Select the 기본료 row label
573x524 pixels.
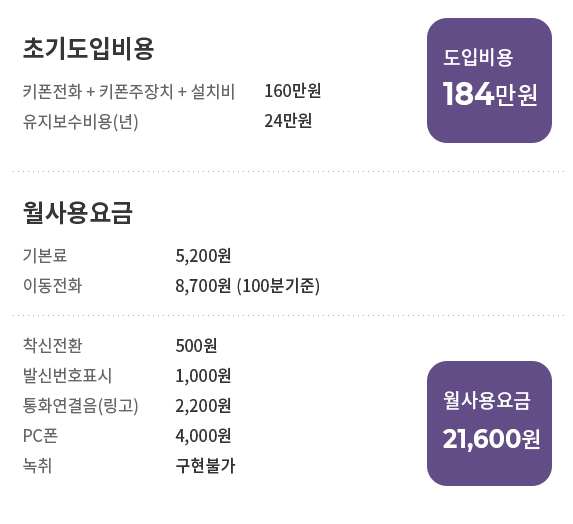click(x=45, y=255)
